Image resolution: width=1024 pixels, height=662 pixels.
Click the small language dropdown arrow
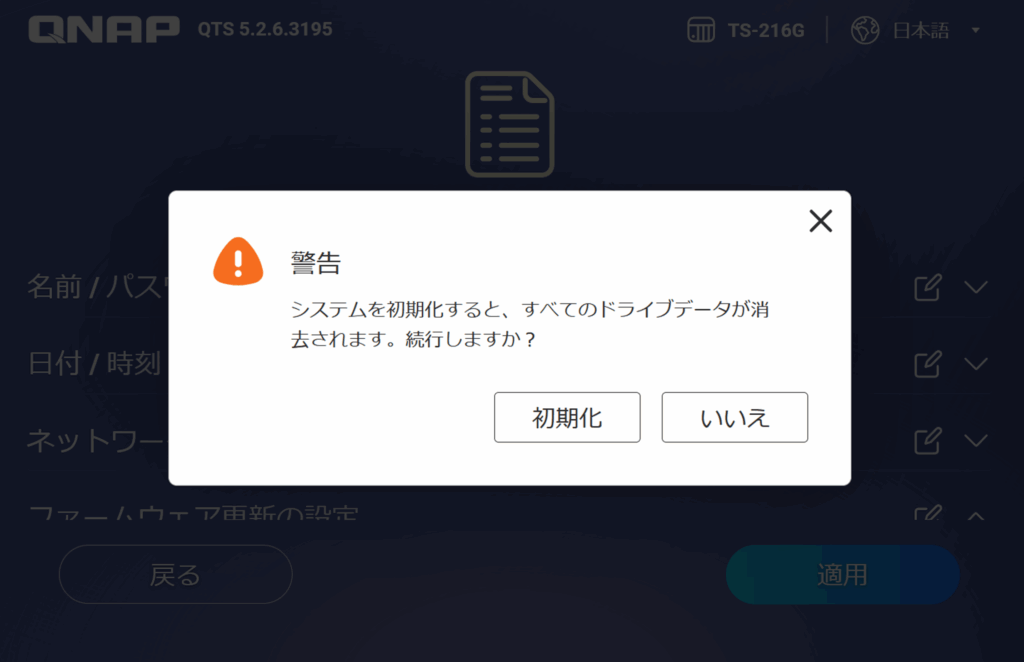coord(976,30)
